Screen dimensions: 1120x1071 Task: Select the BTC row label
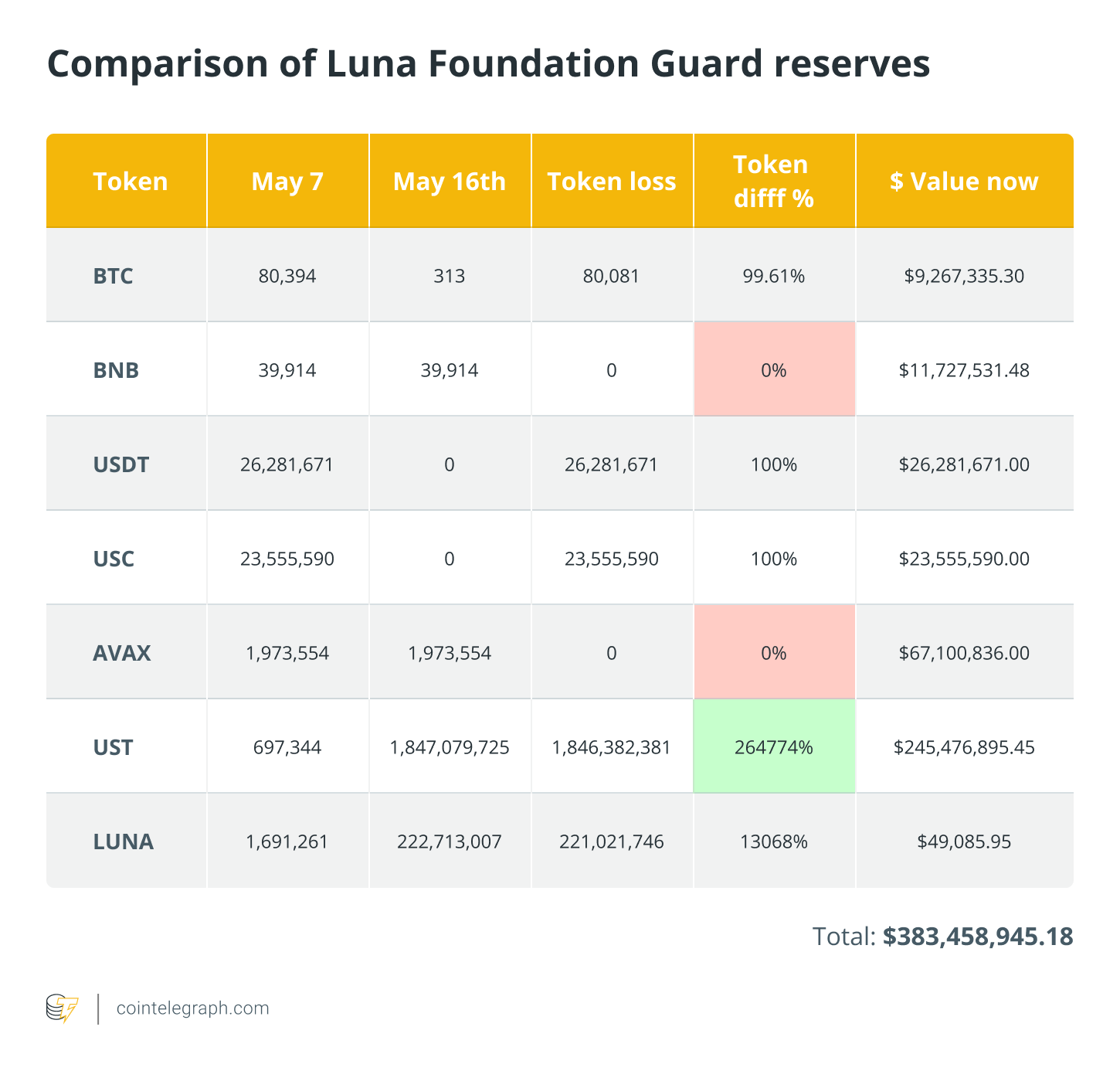(x=114, y=276)
